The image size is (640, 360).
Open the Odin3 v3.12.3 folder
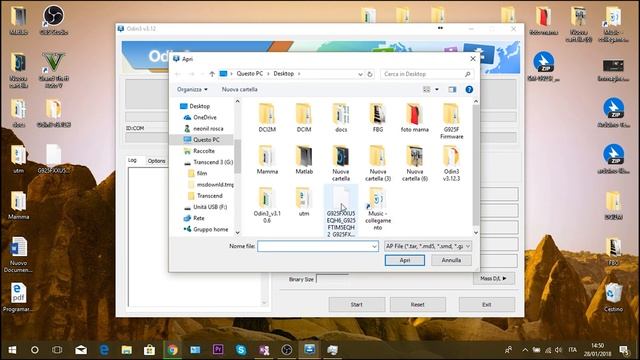451,163
